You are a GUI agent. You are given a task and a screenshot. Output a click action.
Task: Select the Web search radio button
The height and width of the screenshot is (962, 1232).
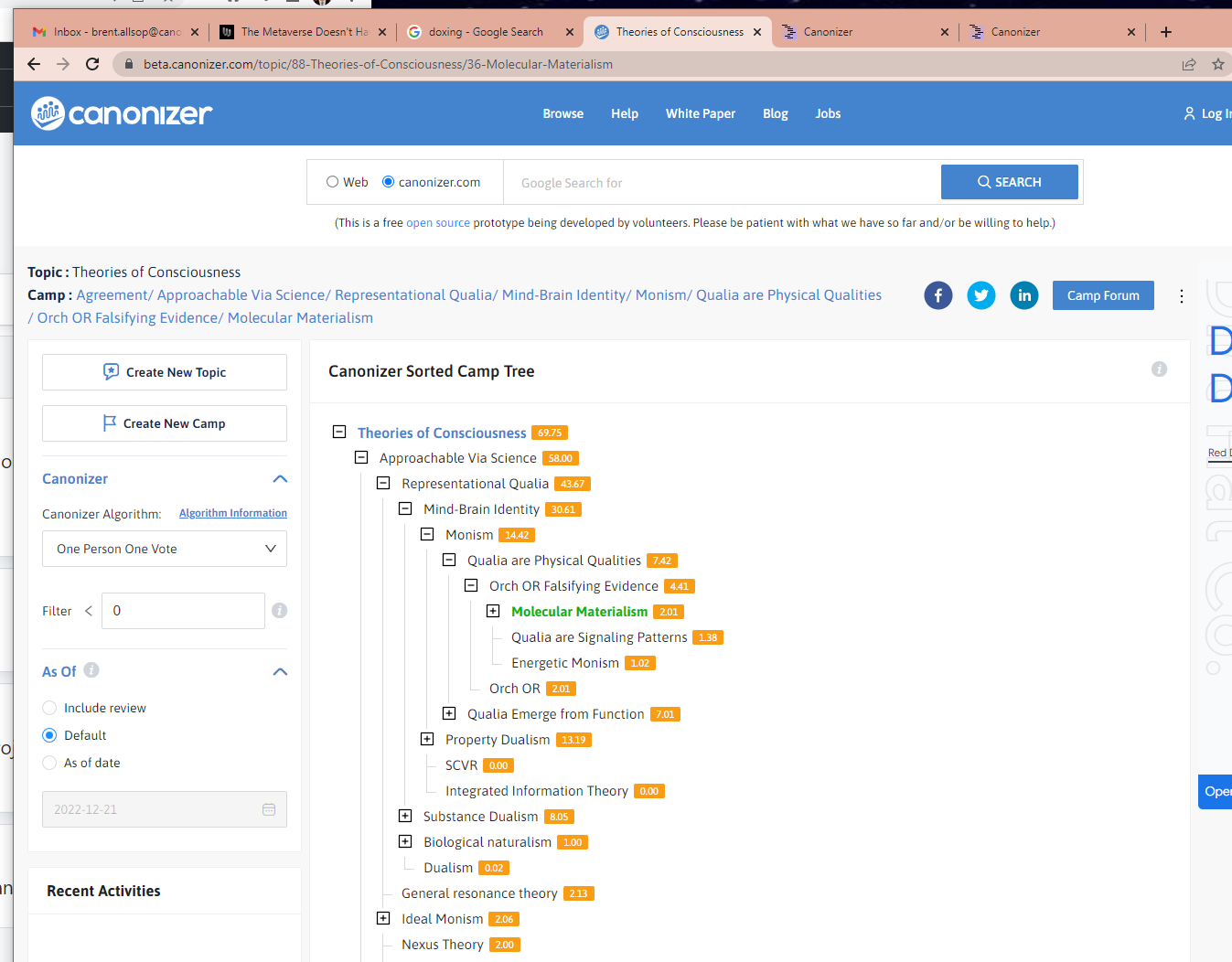[333, 181]
